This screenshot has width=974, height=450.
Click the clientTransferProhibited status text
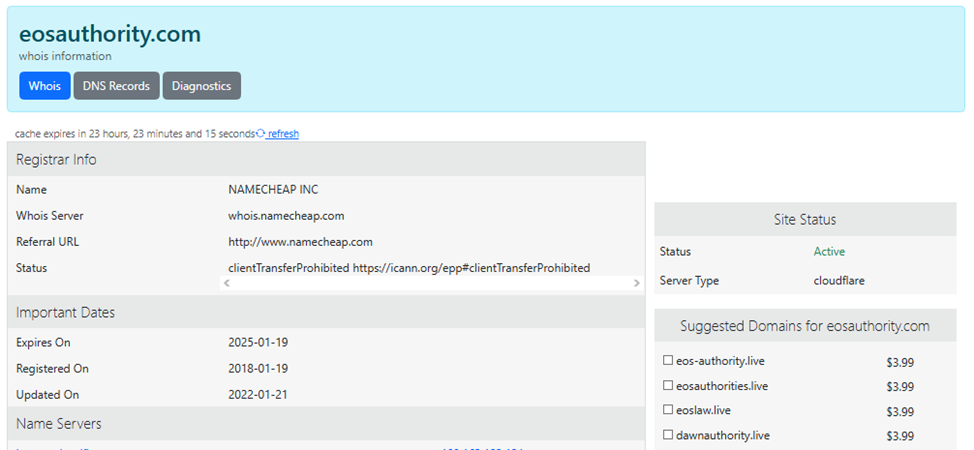[409, 268]
